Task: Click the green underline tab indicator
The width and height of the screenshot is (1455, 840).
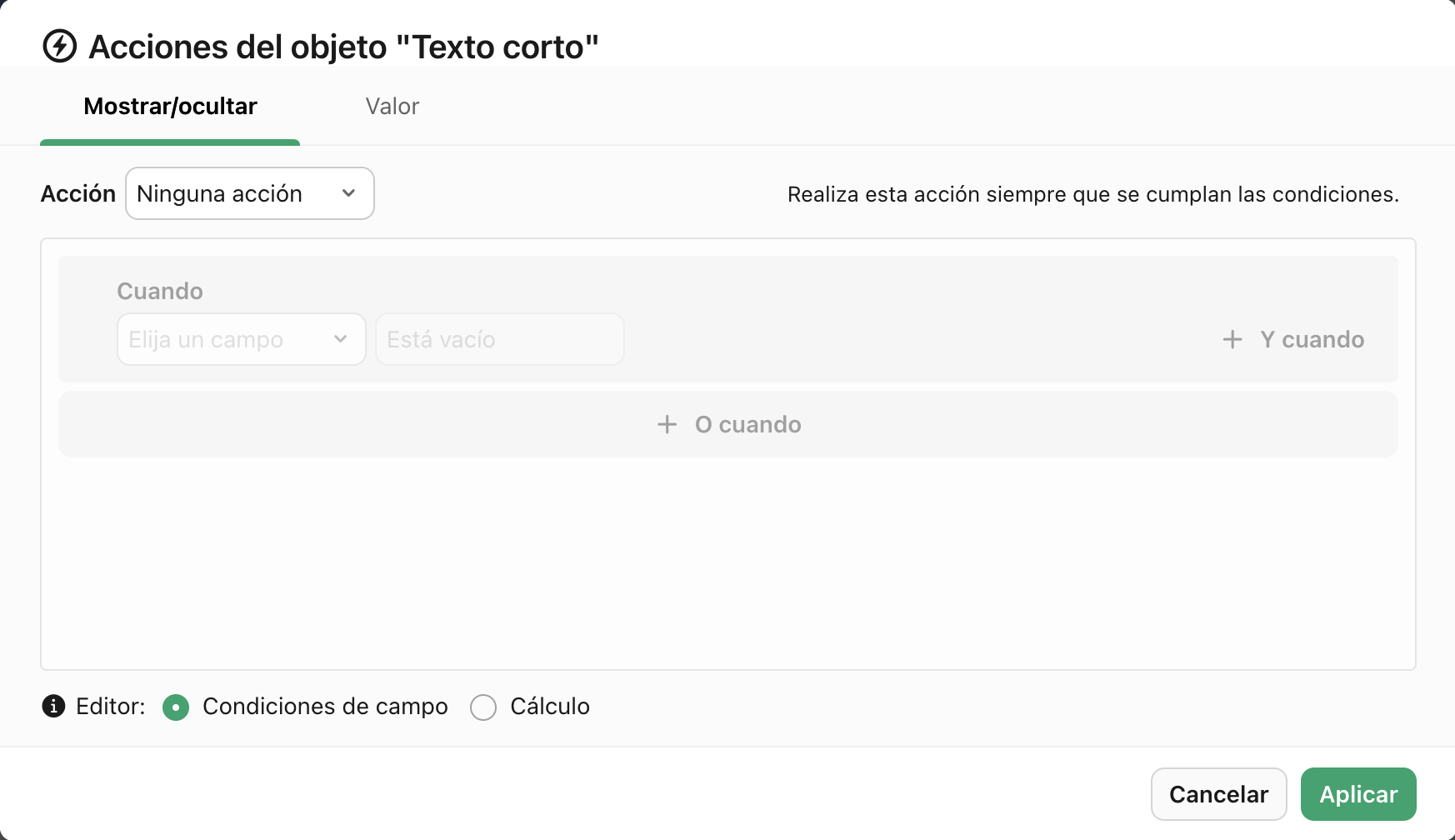Action: click(x=170, y=143)
